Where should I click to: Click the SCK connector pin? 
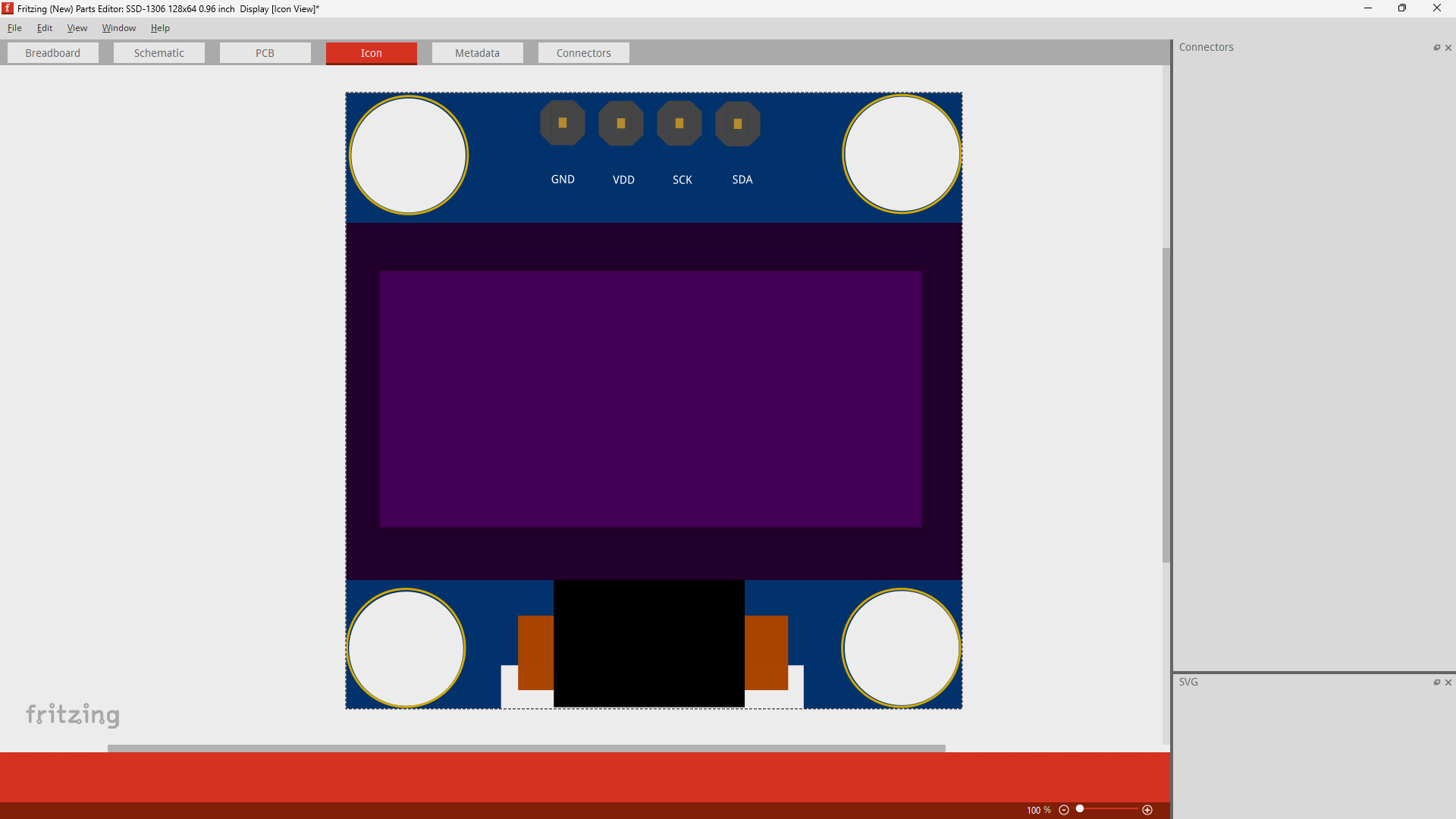pos(681,123)
